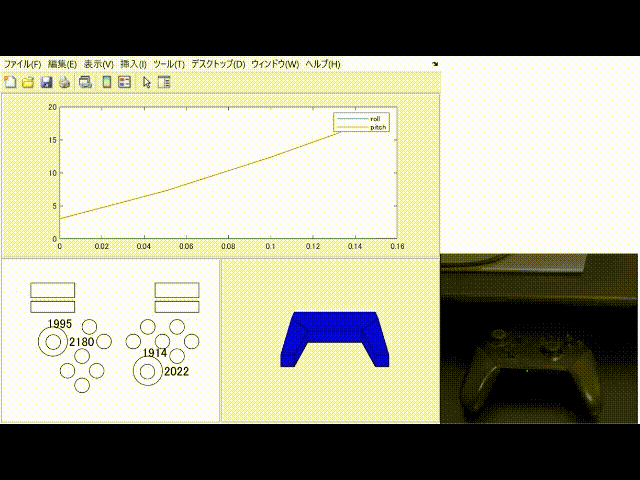The height and width of the screenshot is (480, 640).
Task: Click the x-axis tick label 0.02
Action: click(102, 247)
